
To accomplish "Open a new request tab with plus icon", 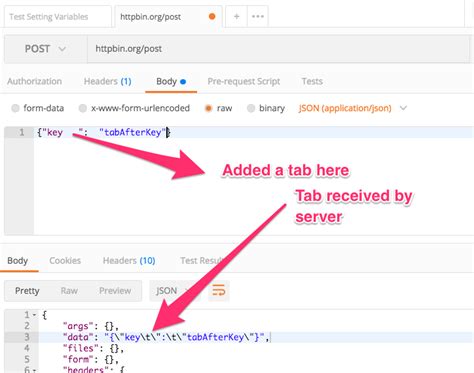I will click(236, 16).
